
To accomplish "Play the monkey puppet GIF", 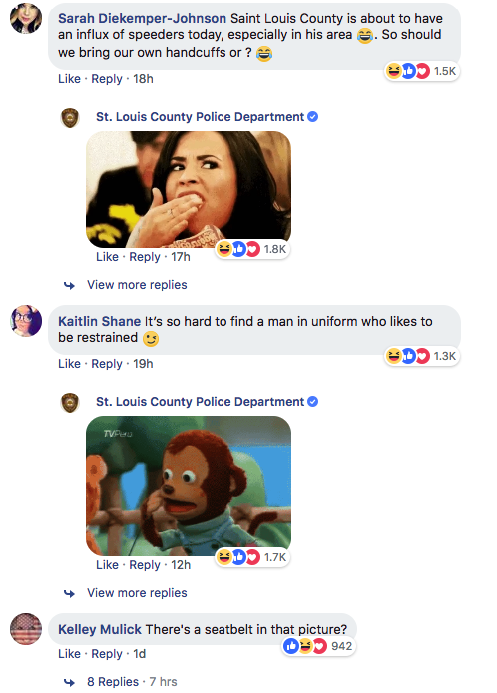I will [x=189, y=486].
